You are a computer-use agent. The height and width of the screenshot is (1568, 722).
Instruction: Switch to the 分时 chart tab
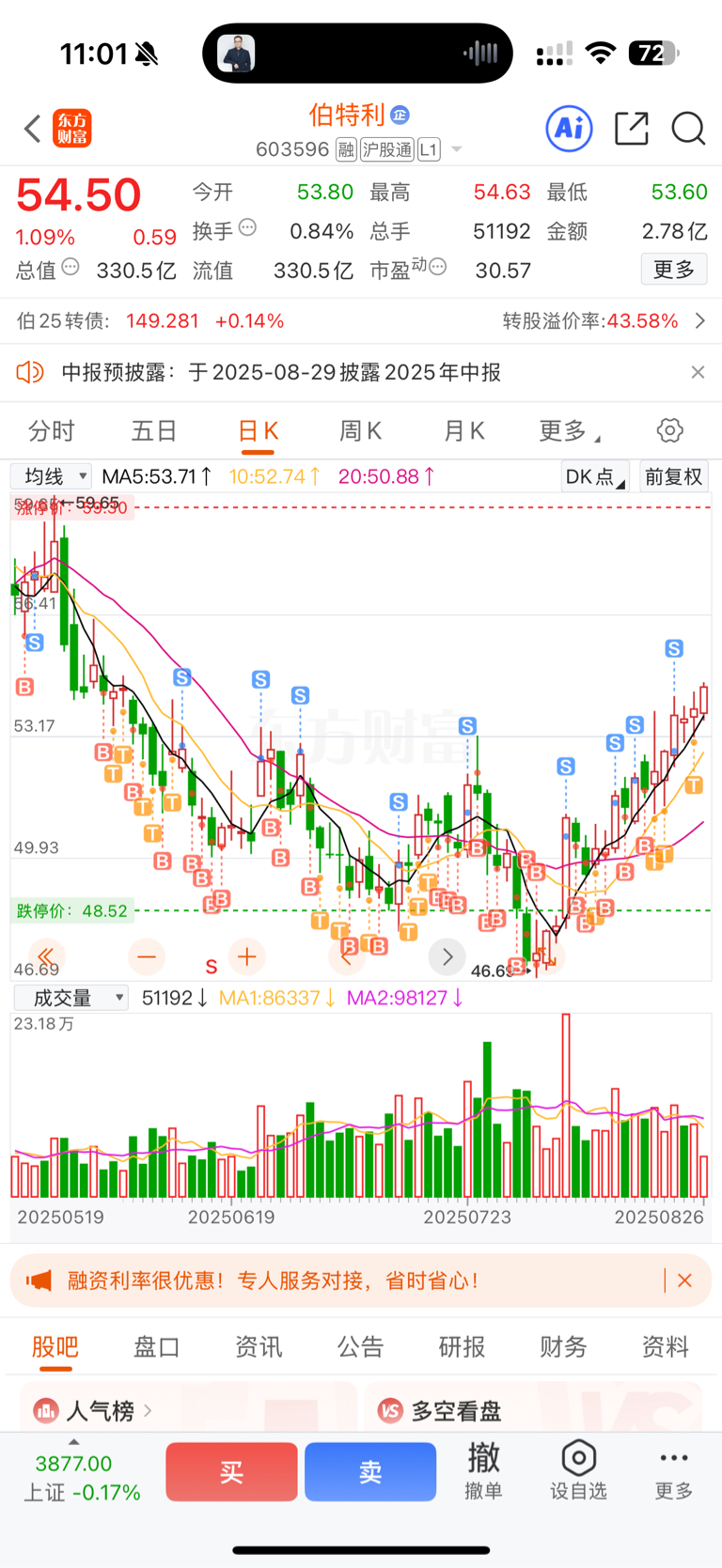51,431
